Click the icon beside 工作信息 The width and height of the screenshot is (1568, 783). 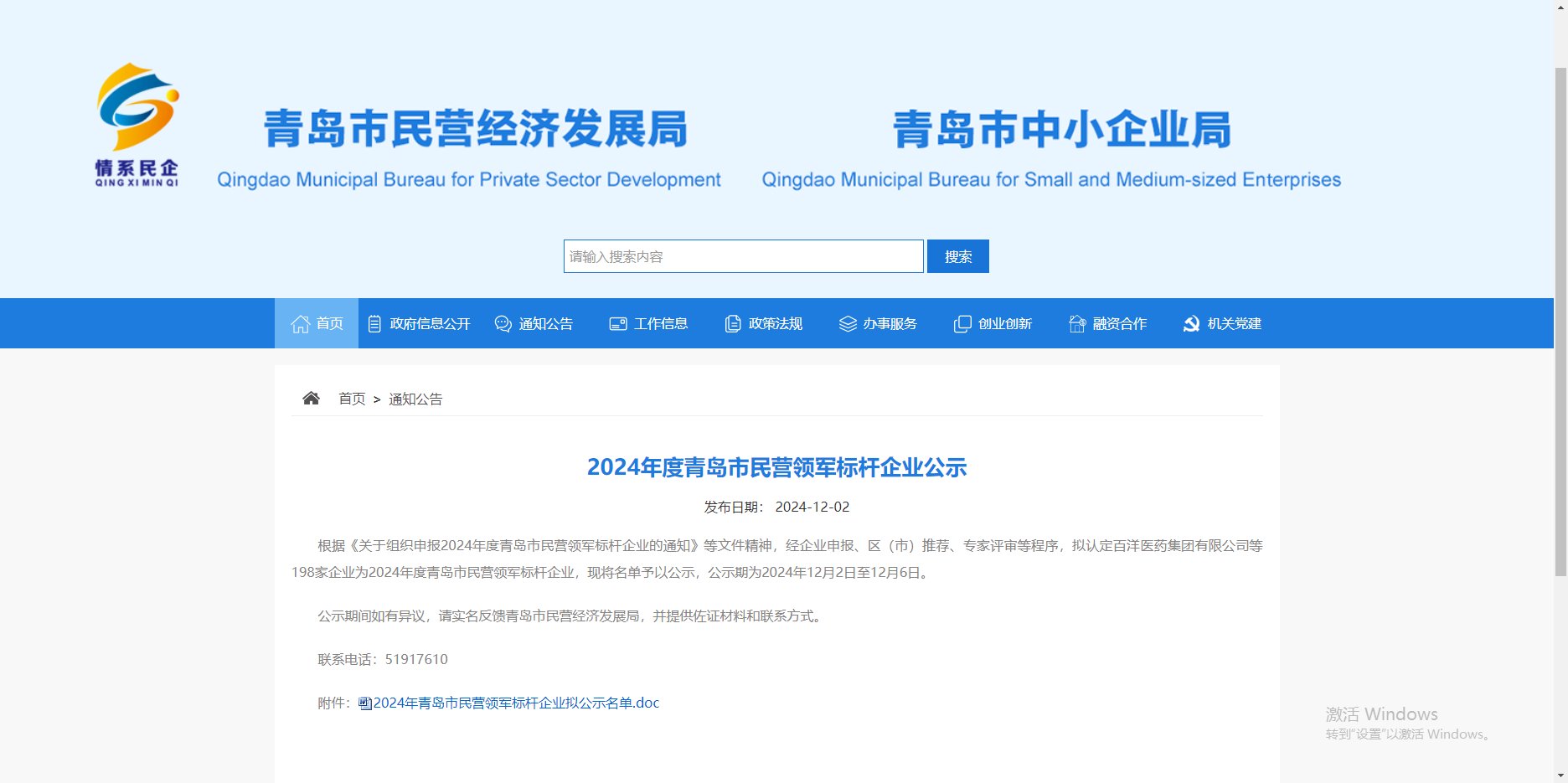point(618,324)
